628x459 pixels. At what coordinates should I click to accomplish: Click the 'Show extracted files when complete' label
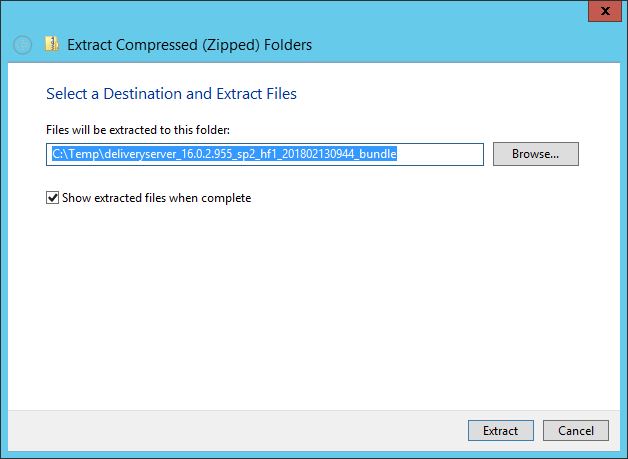click(x=157, y=198)
